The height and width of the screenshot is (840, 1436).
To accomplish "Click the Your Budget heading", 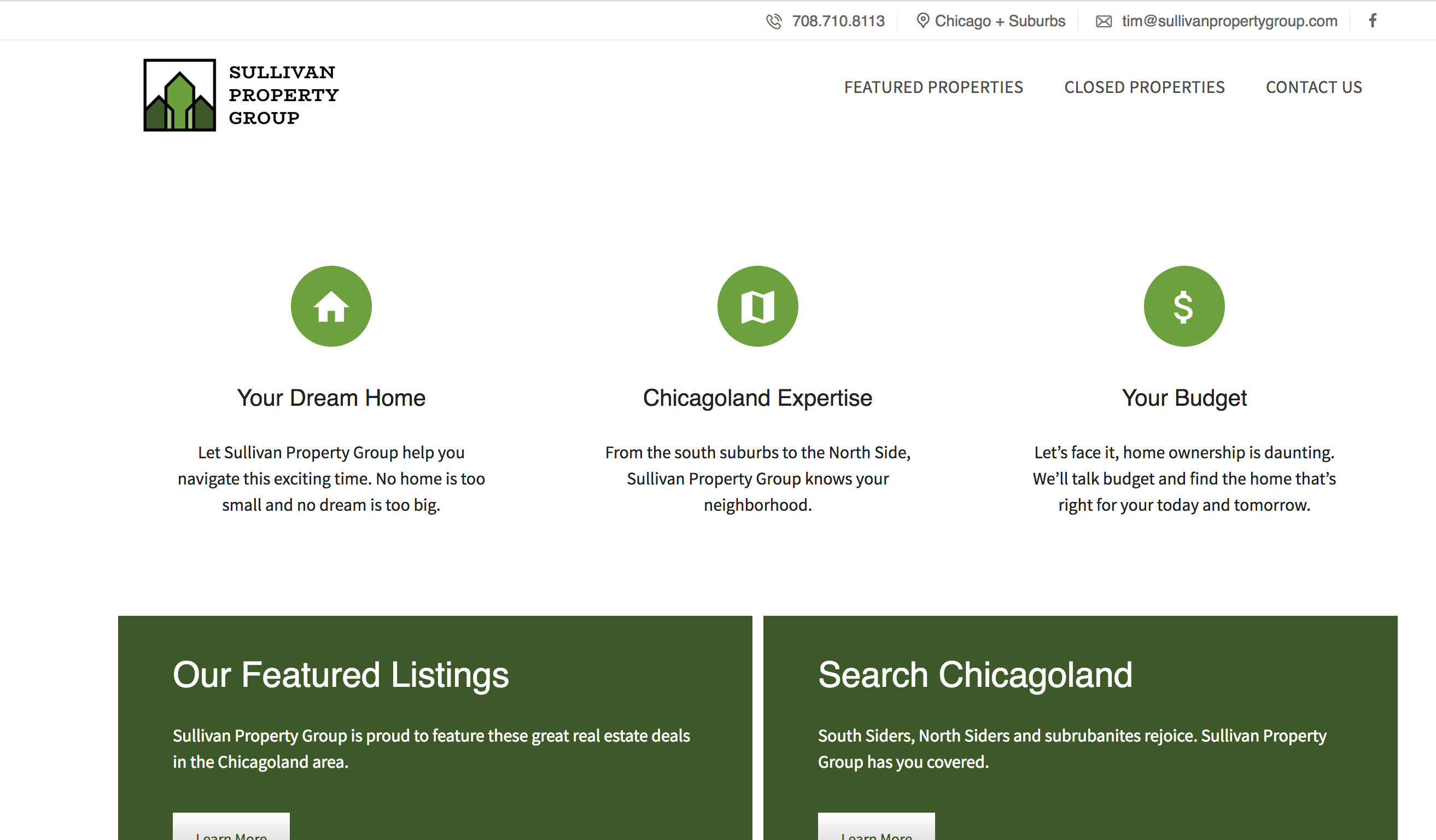I will pos(1183,398).
